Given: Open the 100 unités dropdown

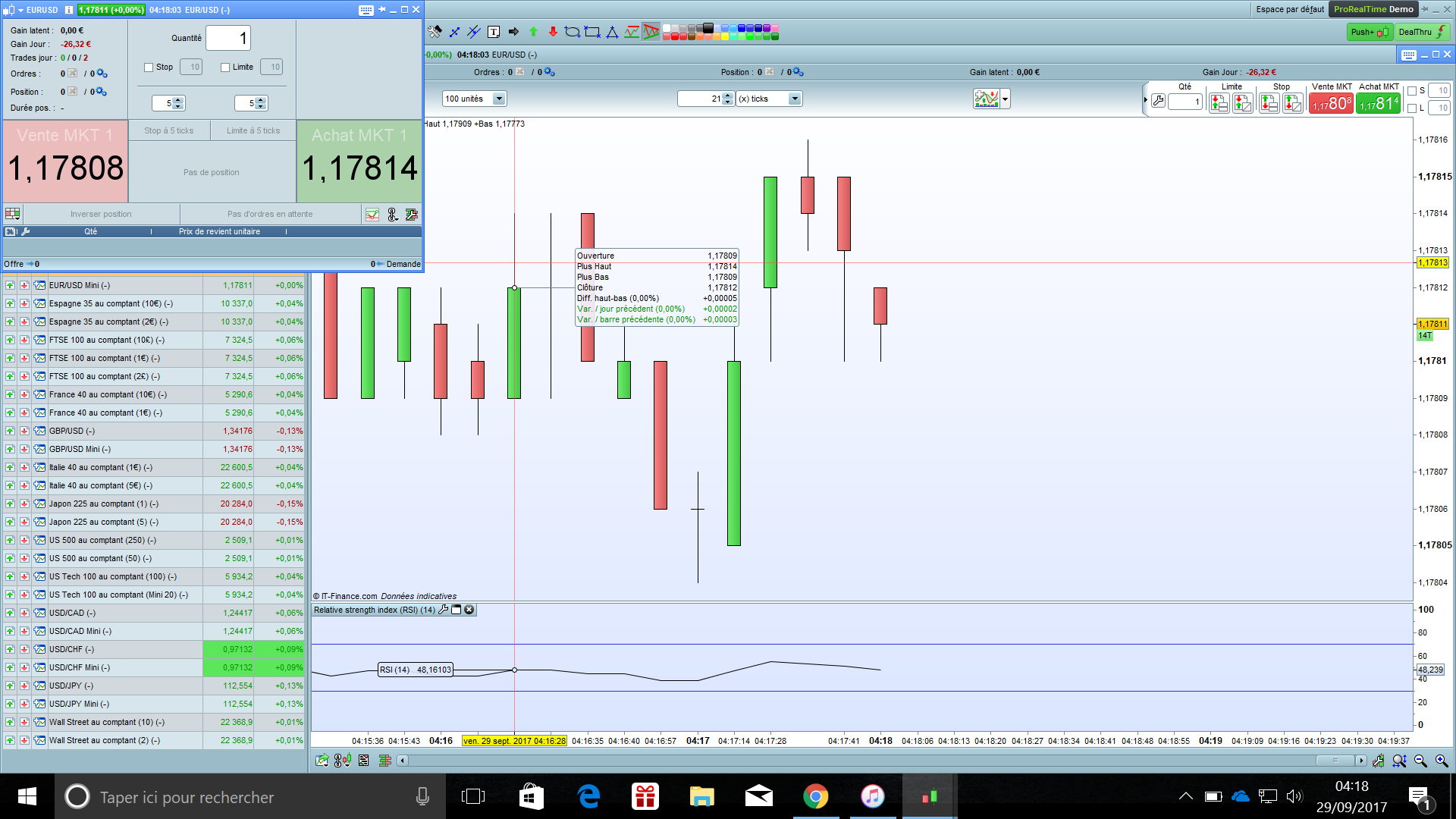Looking at the screenshot, I should (498, 99).
